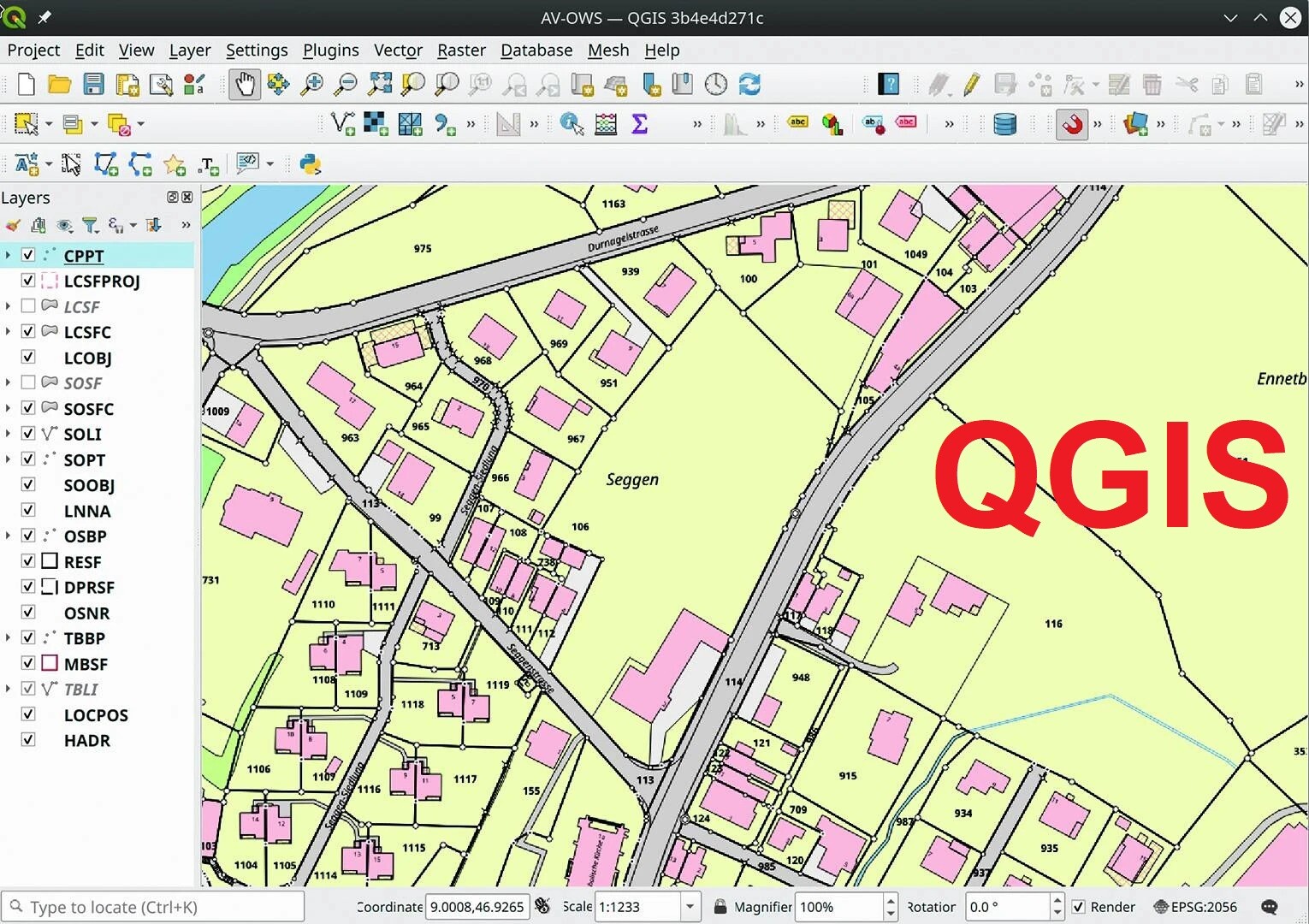Create a new project file
The image size is (1309, 924).
pyautogui.click(x=26, y=84)
